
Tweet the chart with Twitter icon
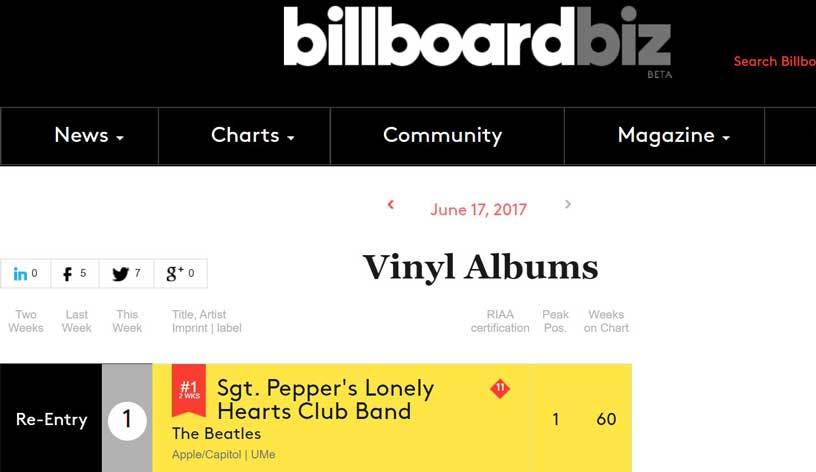point(126,273)
